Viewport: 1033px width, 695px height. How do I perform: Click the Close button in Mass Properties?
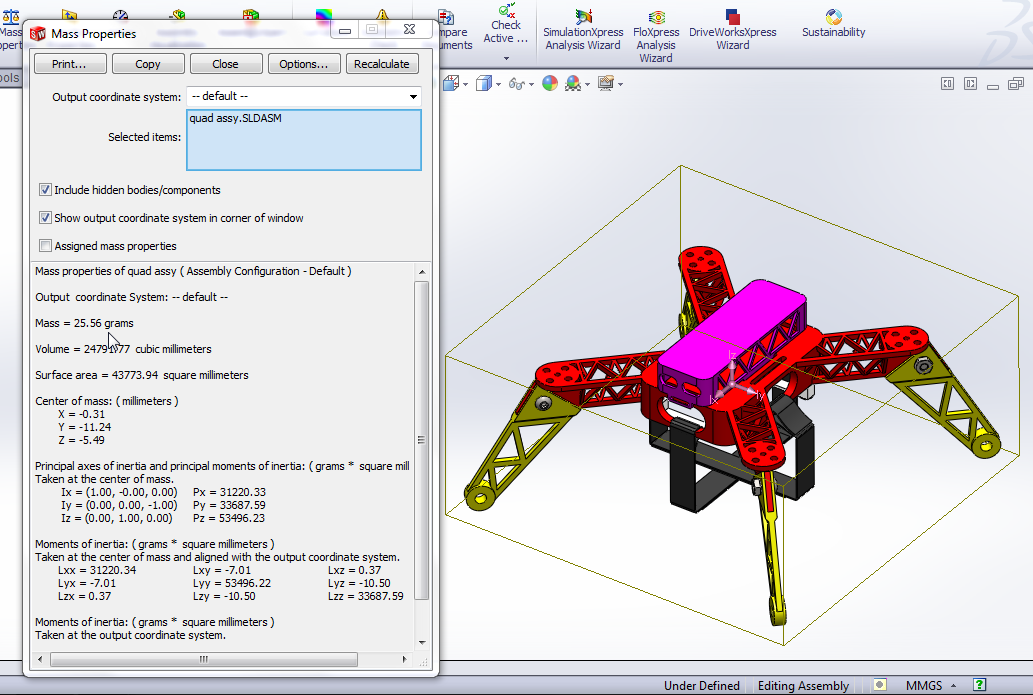pyautogui.click(x=225, y=64)
